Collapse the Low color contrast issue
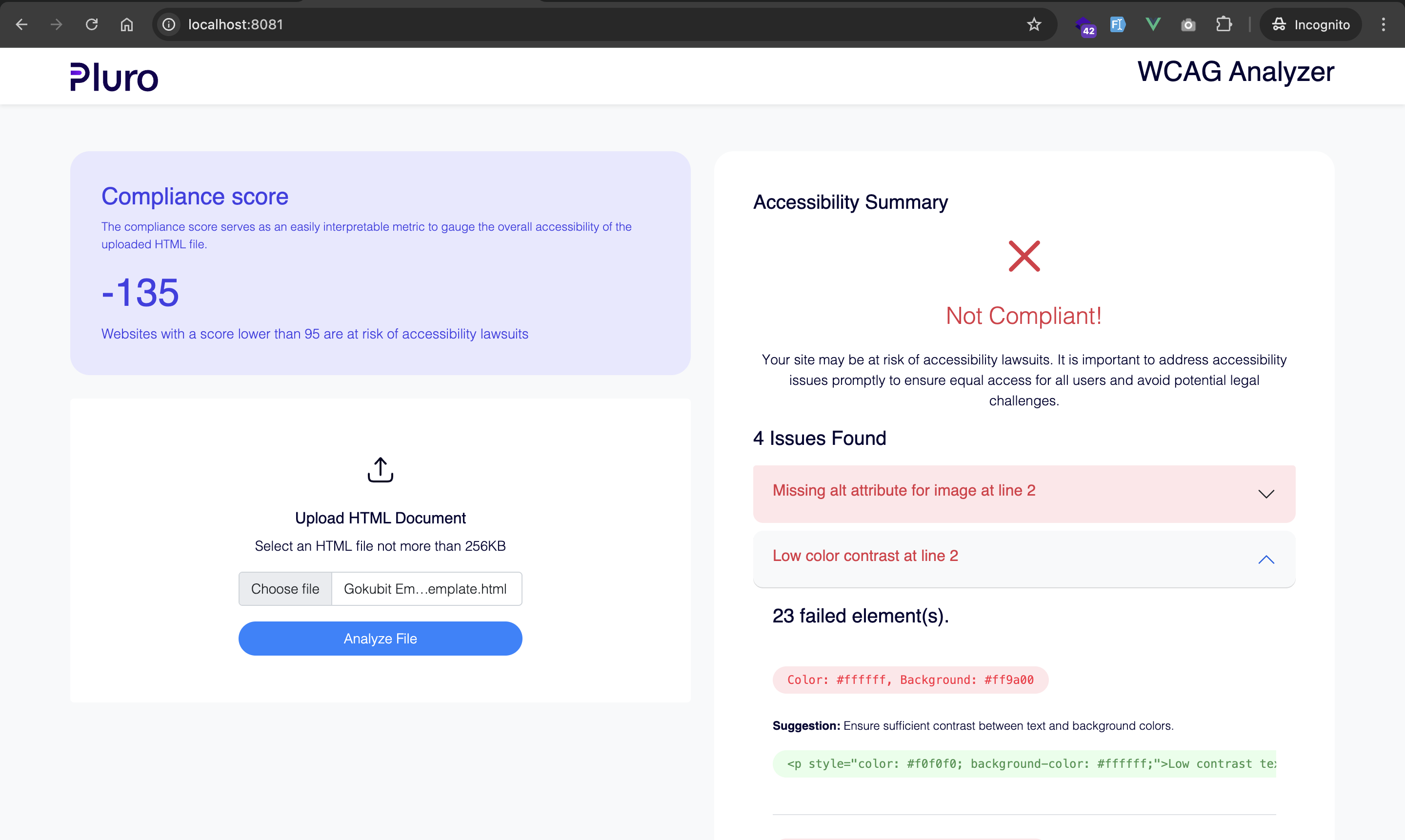 [x=1024, y=559]
